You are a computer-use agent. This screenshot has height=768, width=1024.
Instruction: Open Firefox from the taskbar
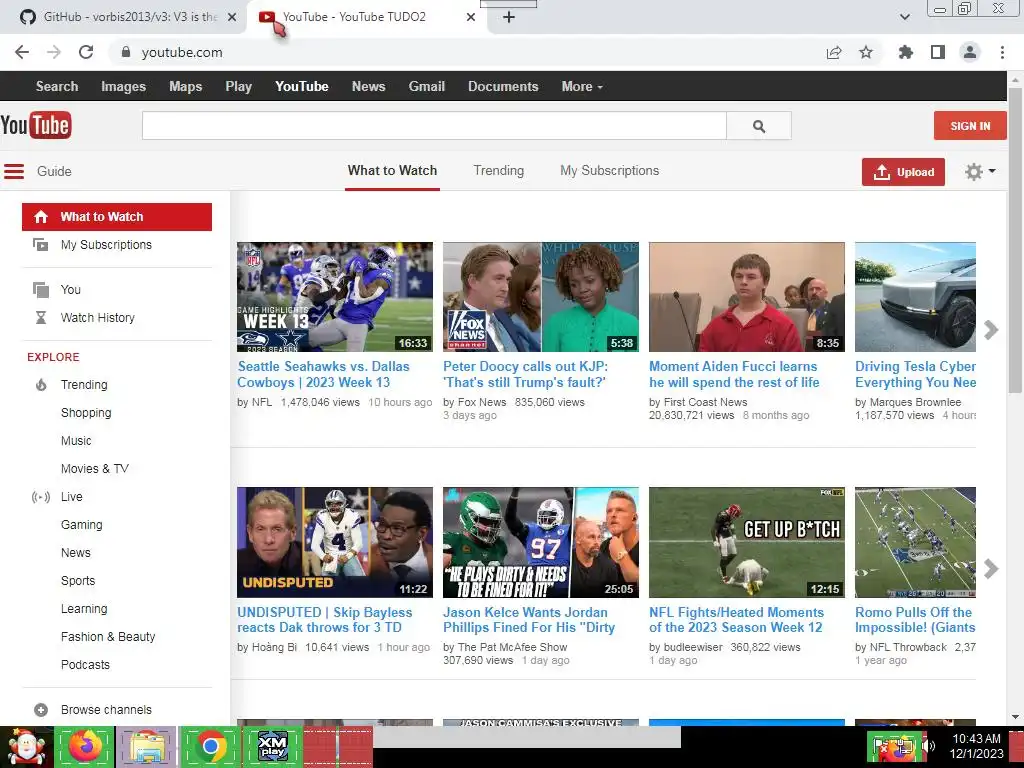[x=85, y=746]
